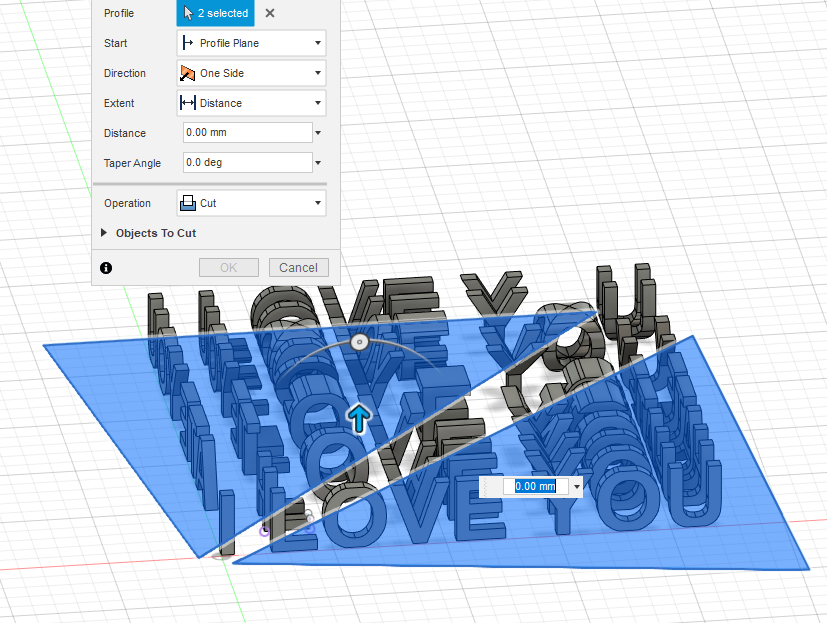Open the Extent dropdown
This screenshot has height=623, width=827.
click(318, 103)
